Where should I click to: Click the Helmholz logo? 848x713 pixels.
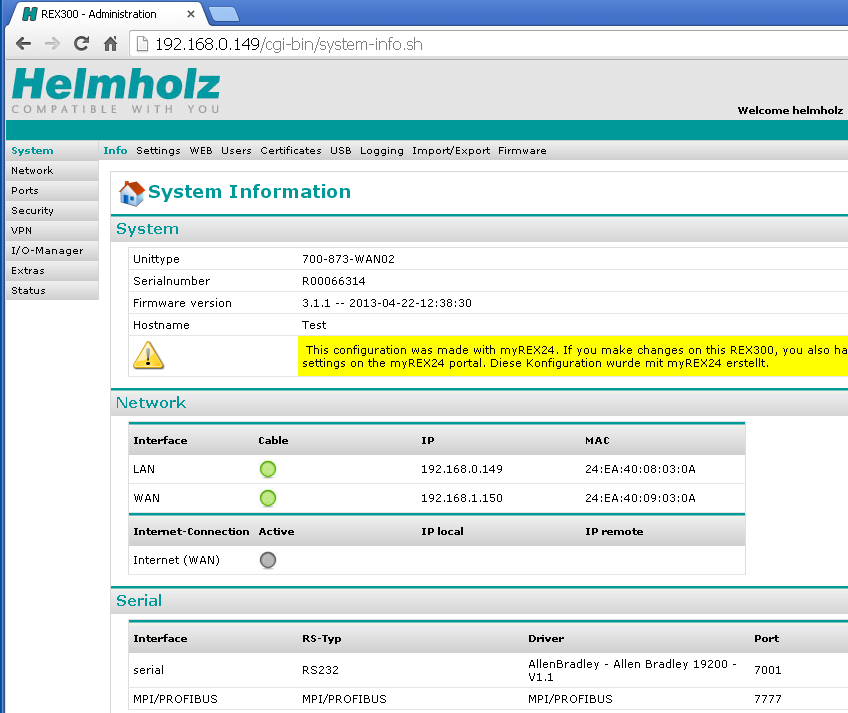click(x=116, y=91)
